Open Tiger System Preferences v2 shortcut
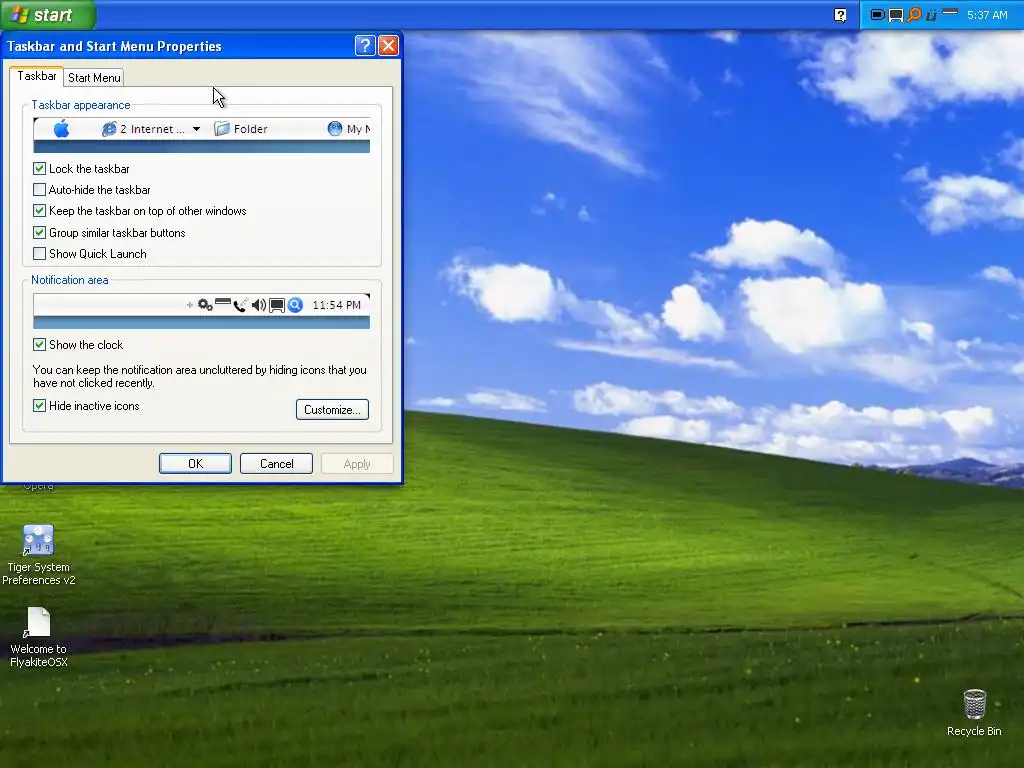 [x=39, y=554]
